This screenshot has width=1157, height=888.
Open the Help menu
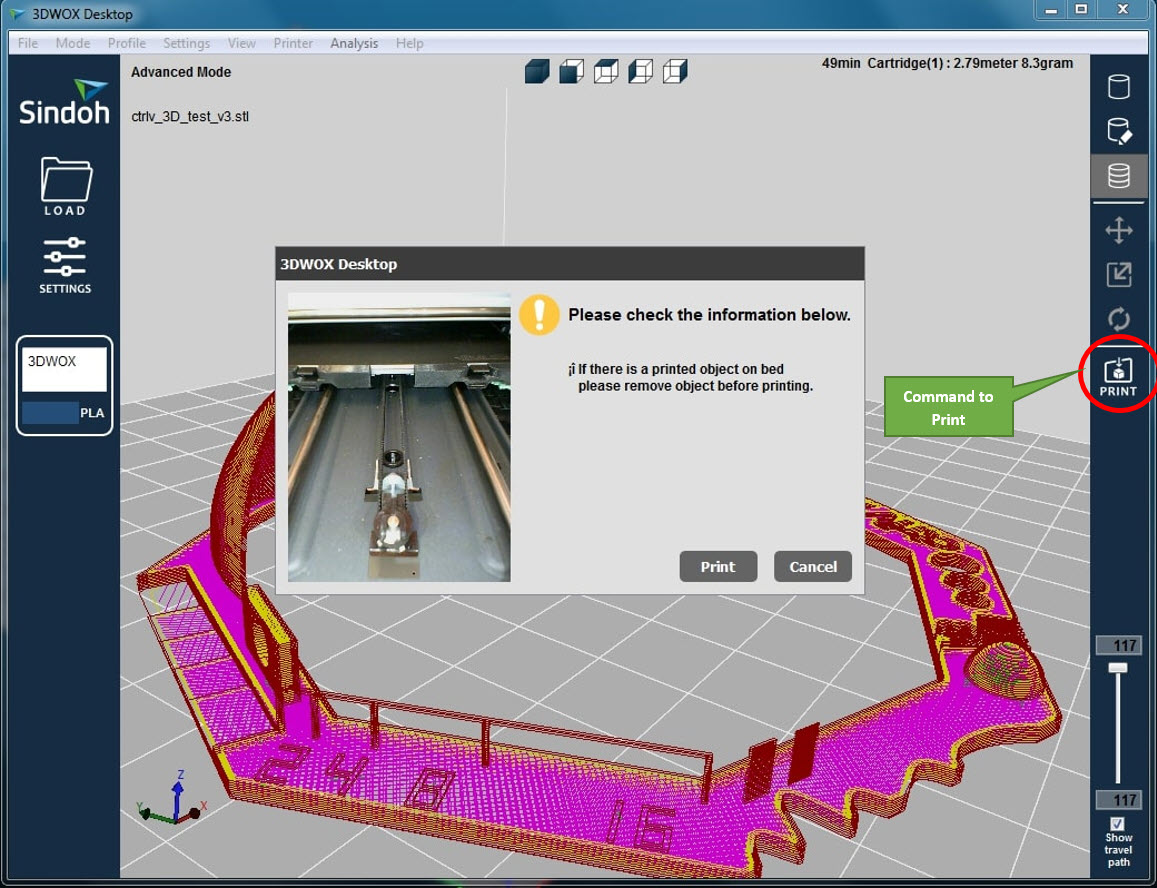tap(410, 44)
